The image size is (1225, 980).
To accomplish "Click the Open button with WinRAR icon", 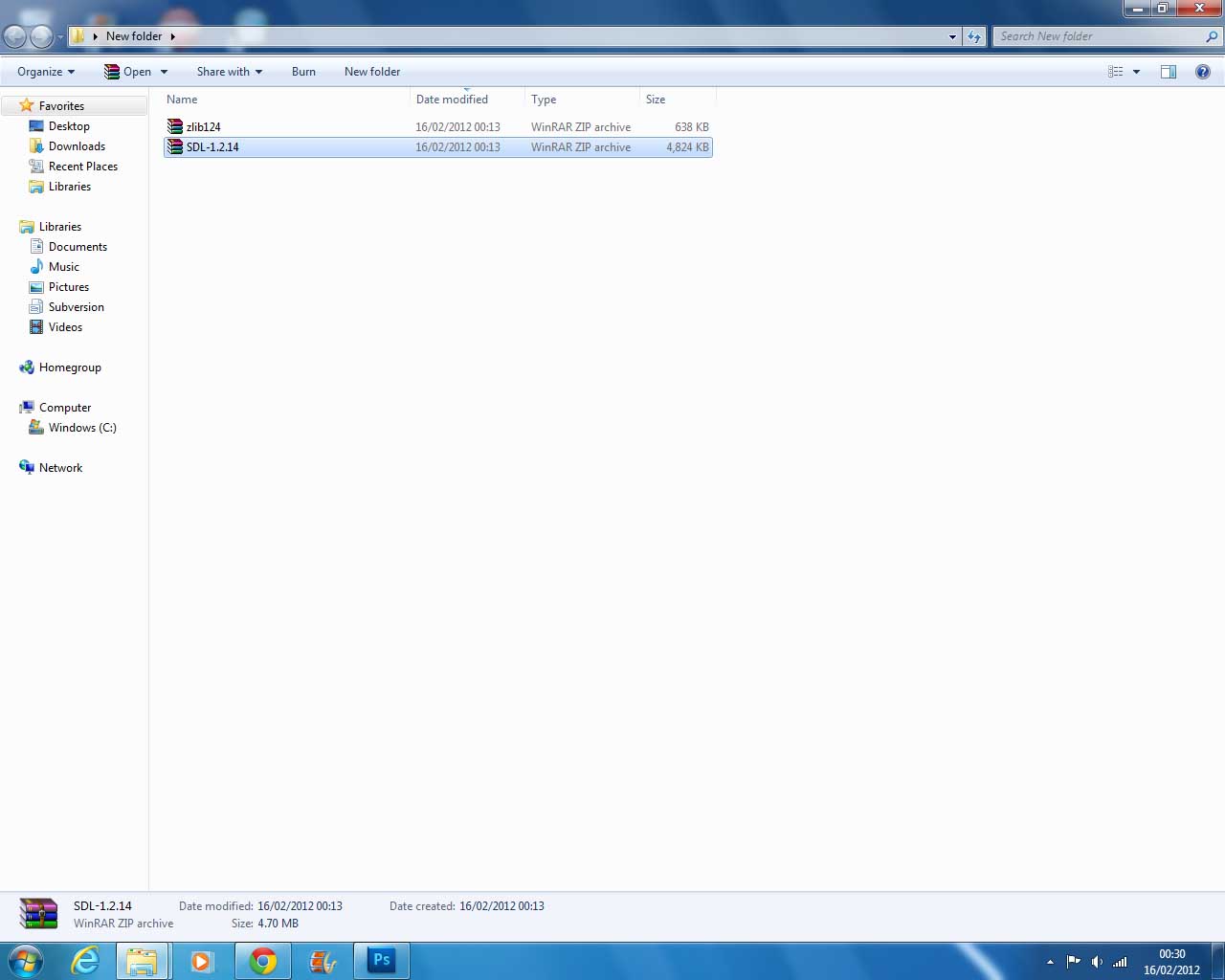I will 128,72.
